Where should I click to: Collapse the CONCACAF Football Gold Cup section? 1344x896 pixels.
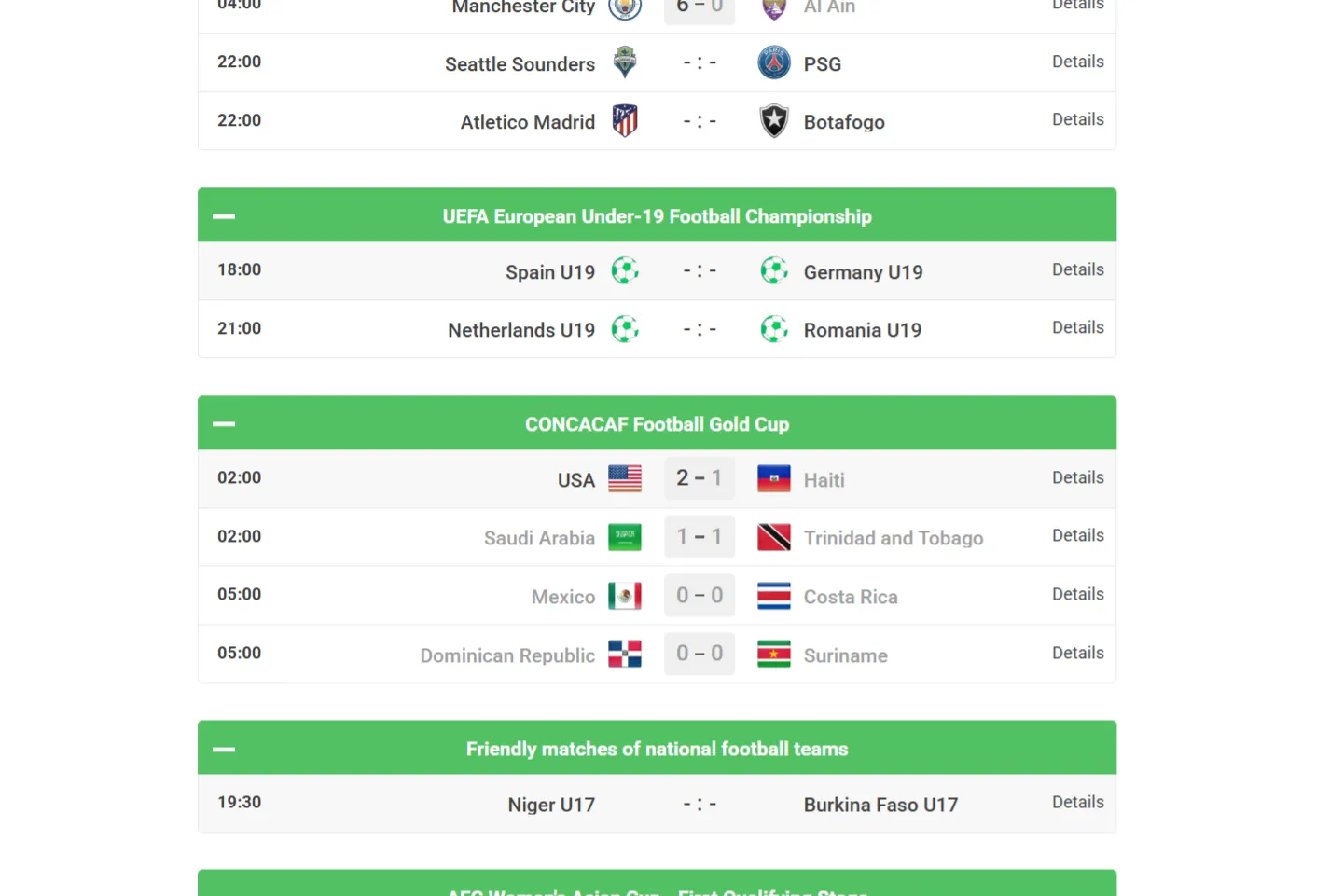pyautogui.click(x=224, y=424)
